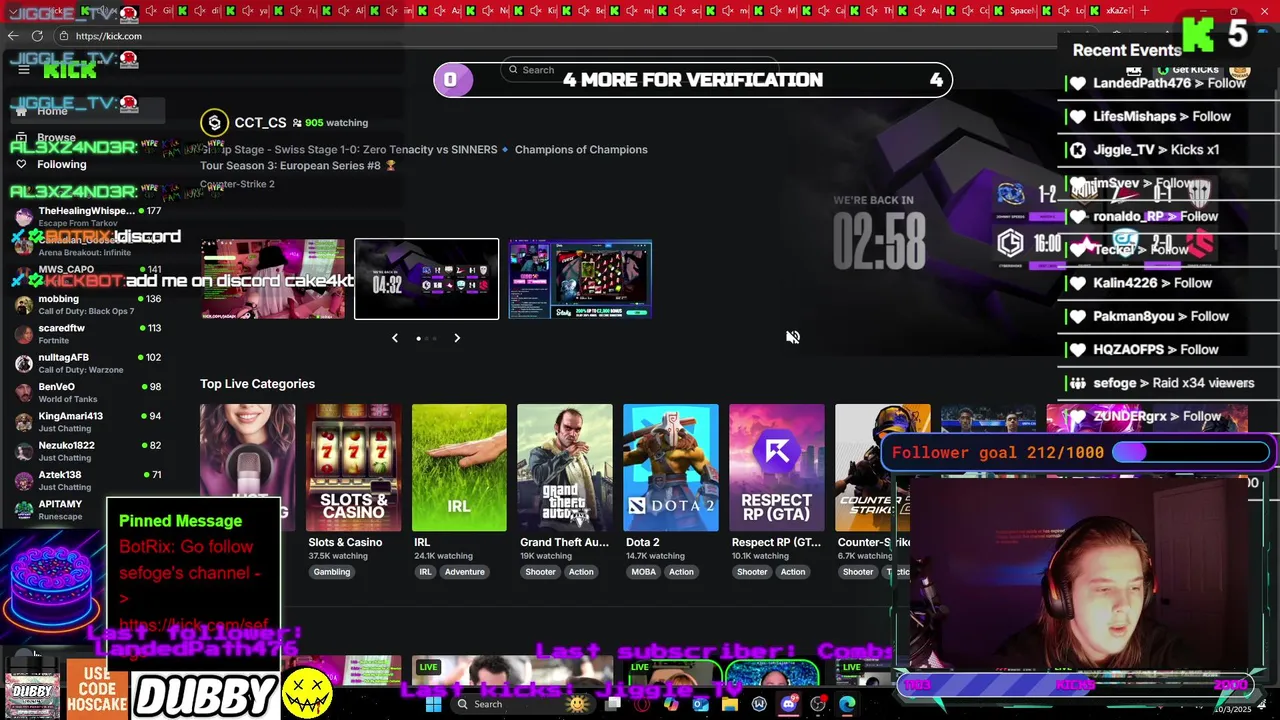This screenshot has width=1280, height=720.
Task: Click the Nezuko1822 Just Chatting row
Action: pos(88,451)
